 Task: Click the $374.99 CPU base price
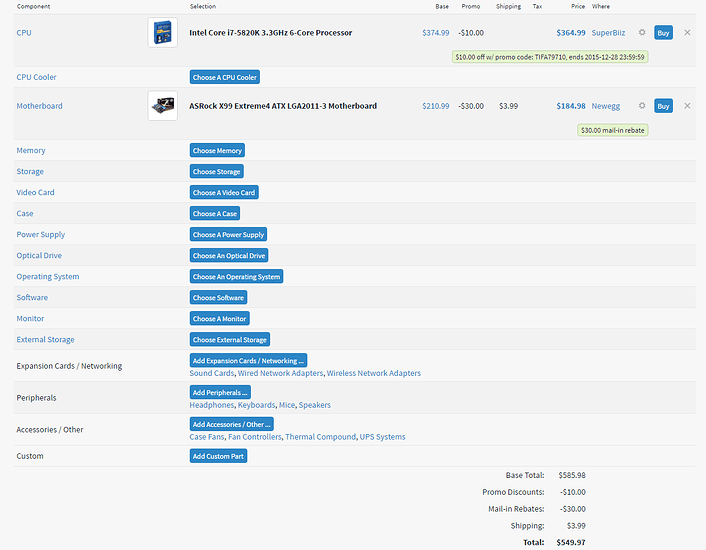click(x=435, y=32)
